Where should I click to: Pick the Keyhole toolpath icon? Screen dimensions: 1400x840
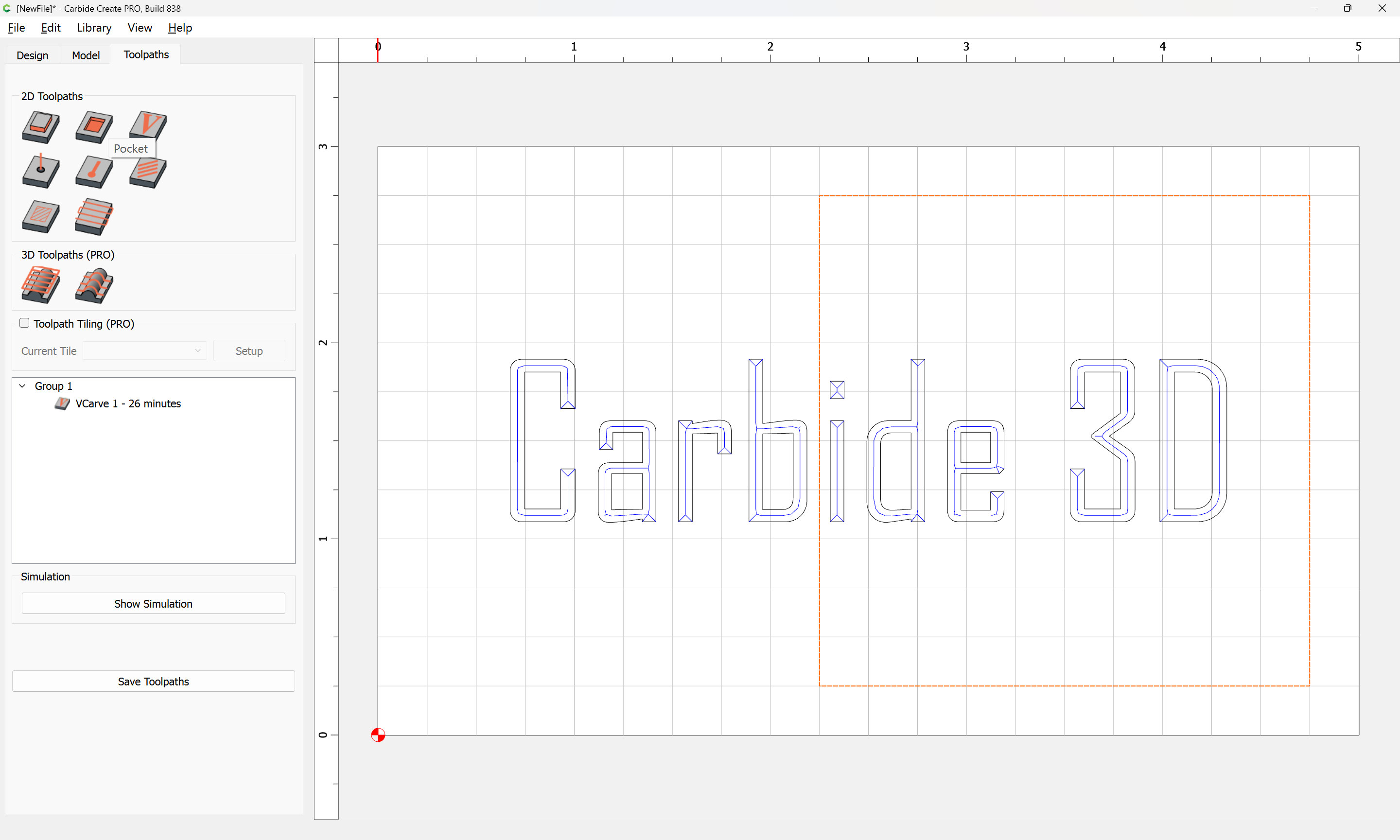pos(93,171)
